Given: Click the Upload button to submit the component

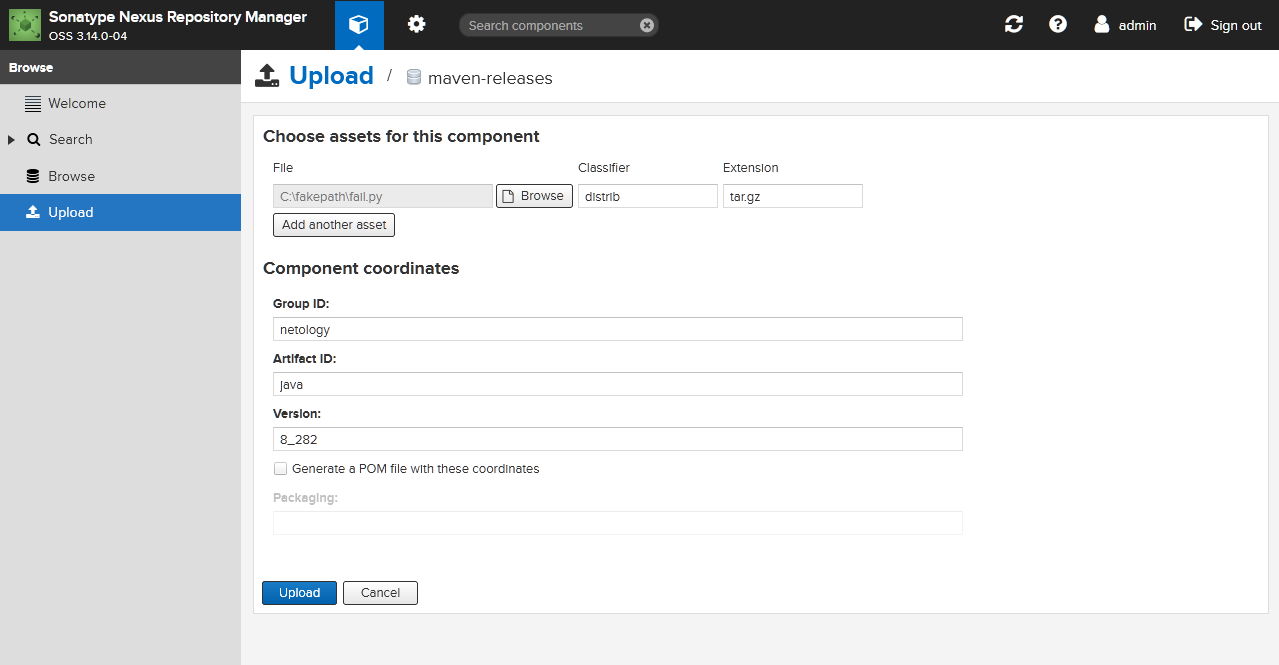Looking at the screenshot, I should point(298,592).
